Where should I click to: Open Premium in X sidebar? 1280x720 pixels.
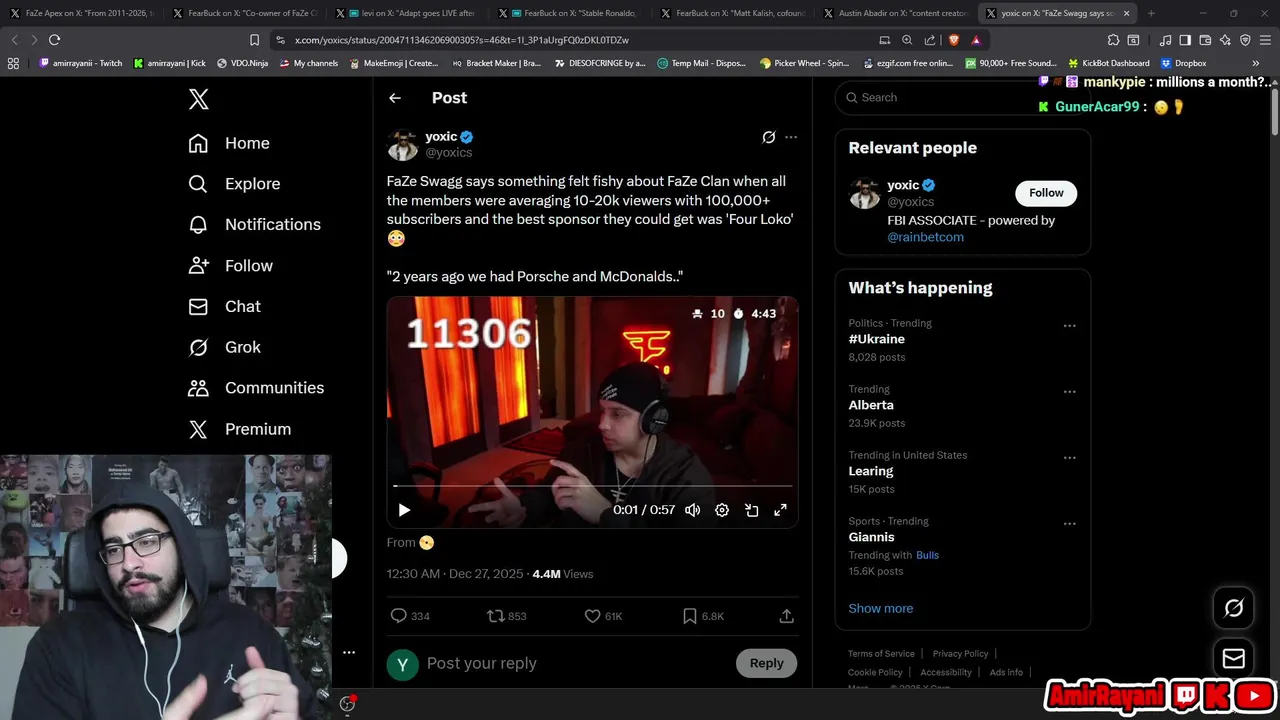click(239, 429)
